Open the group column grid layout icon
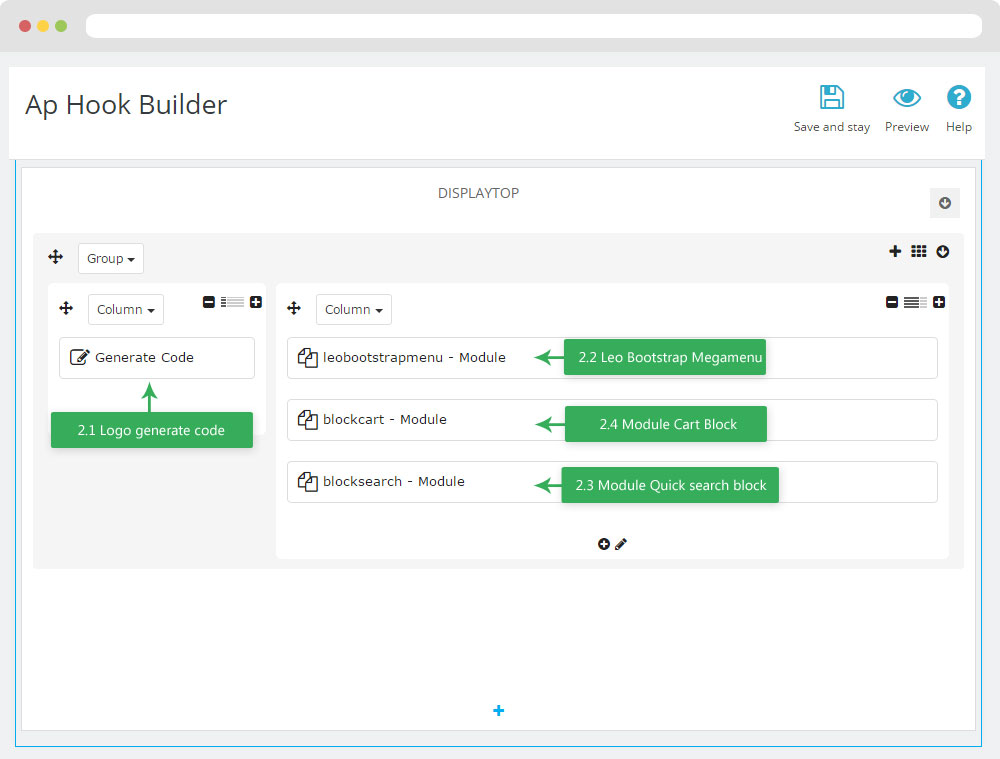 click(x=918, y=251)
